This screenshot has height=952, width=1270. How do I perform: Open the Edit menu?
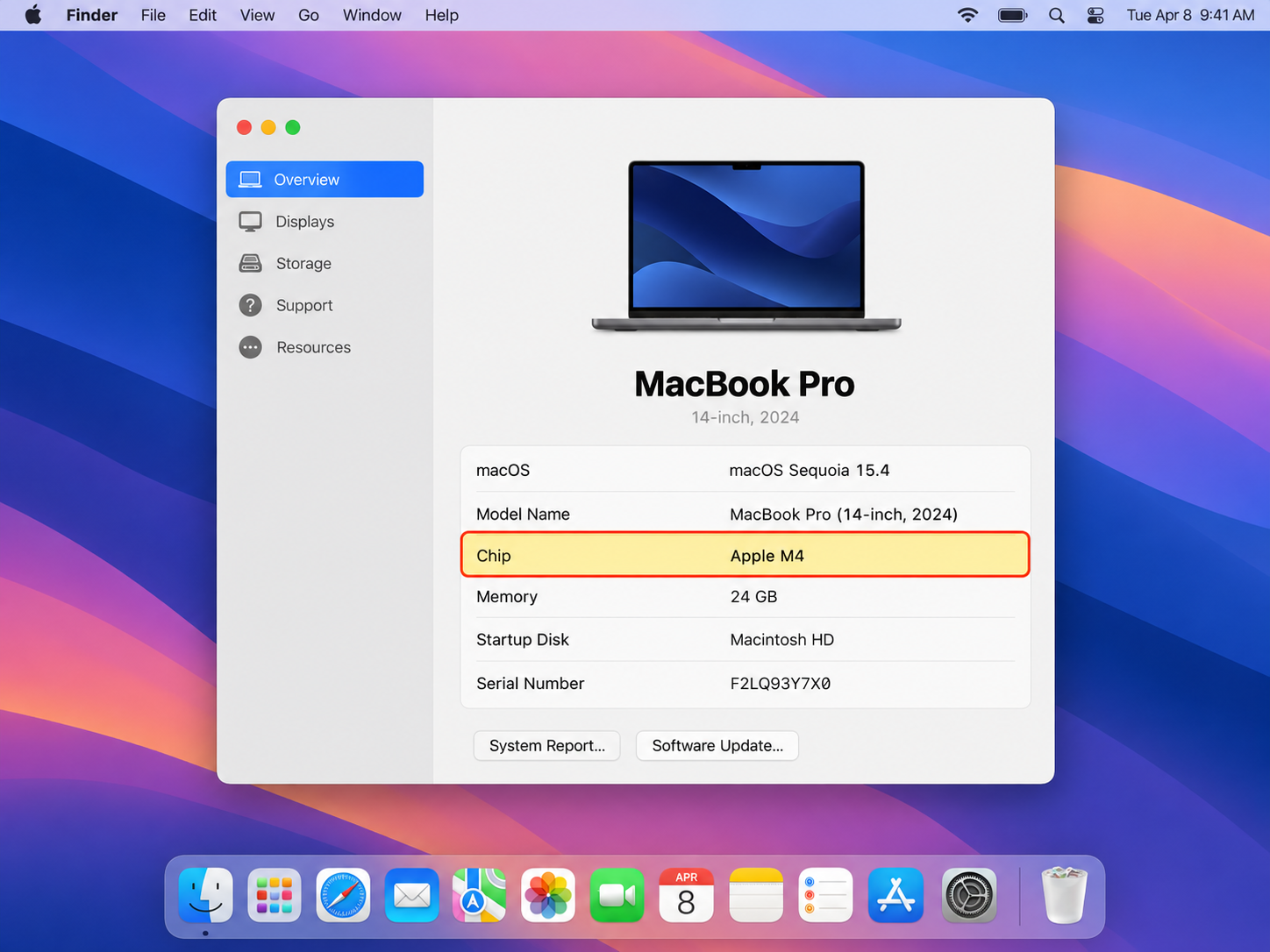[203, 15]
